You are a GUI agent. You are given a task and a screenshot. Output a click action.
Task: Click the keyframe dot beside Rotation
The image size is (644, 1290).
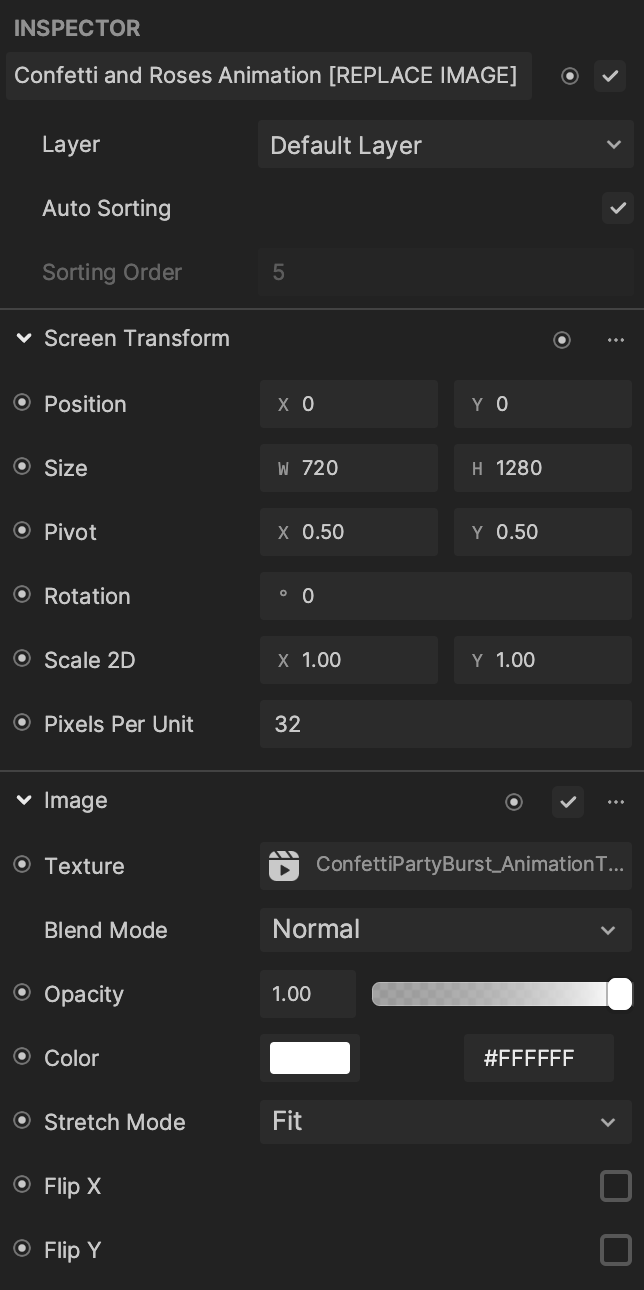21,595
